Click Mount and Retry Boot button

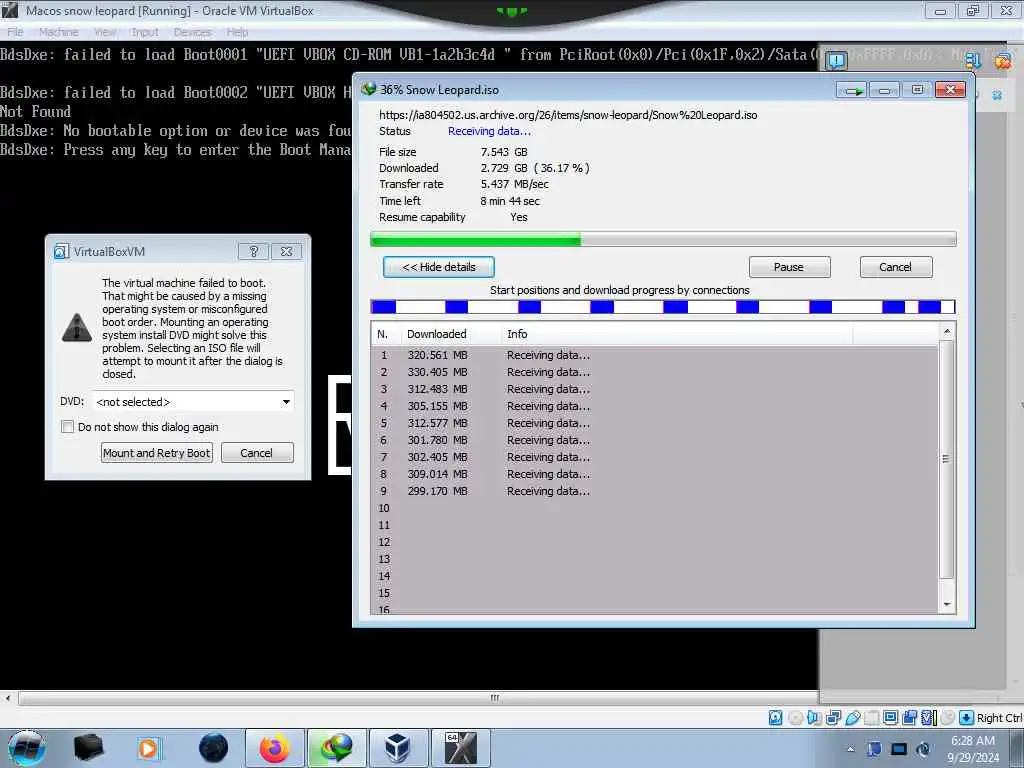pyautogui.click(x=157, y=453)
